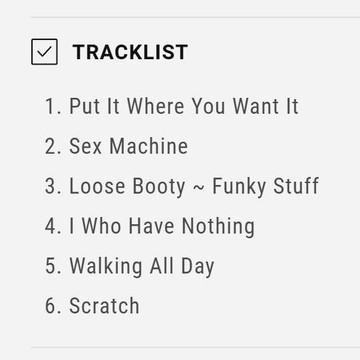
Task: Select the Scratch track title
Action: point(104,306)
